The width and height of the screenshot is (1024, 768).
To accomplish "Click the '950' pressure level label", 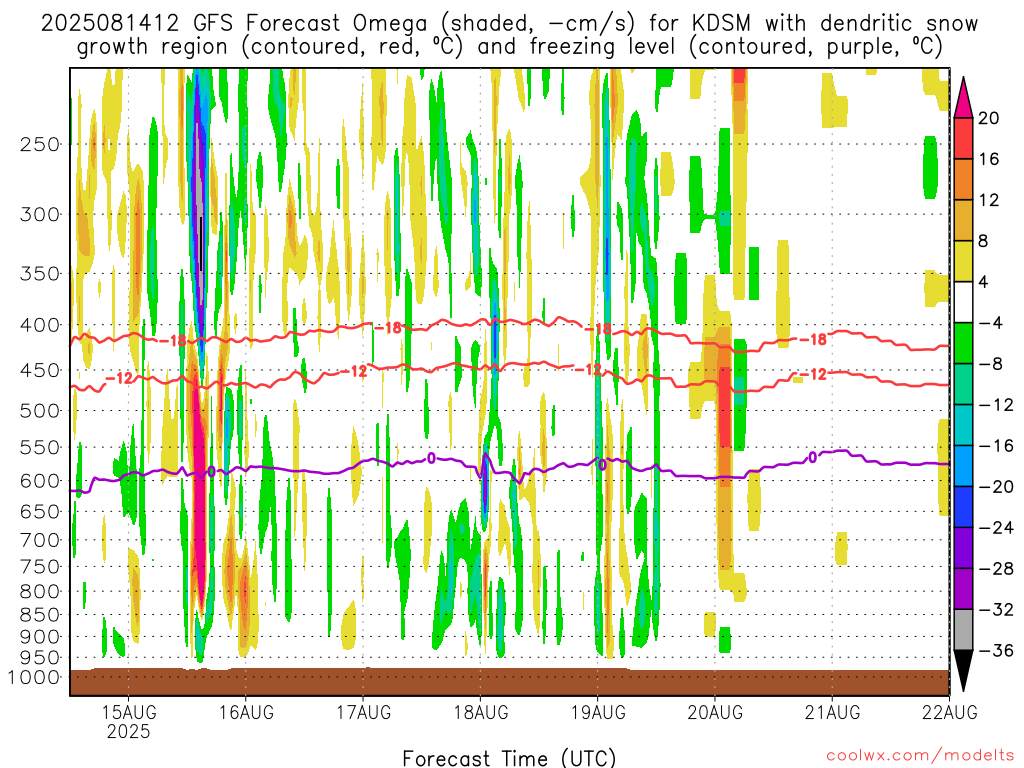I will pyautogui.click(x=40, y=658).
